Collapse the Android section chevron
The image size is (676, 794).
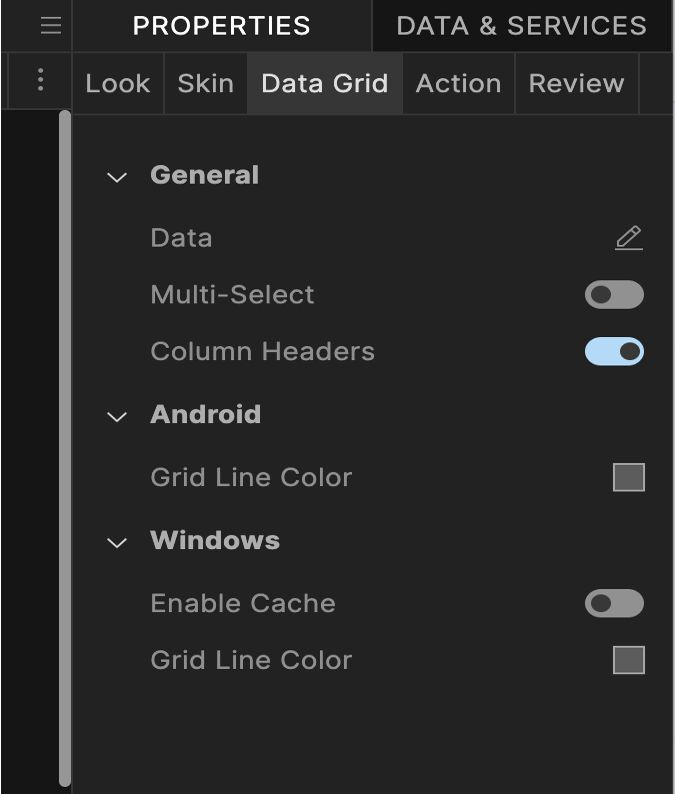pyautogui.click(x=117, y=416)
